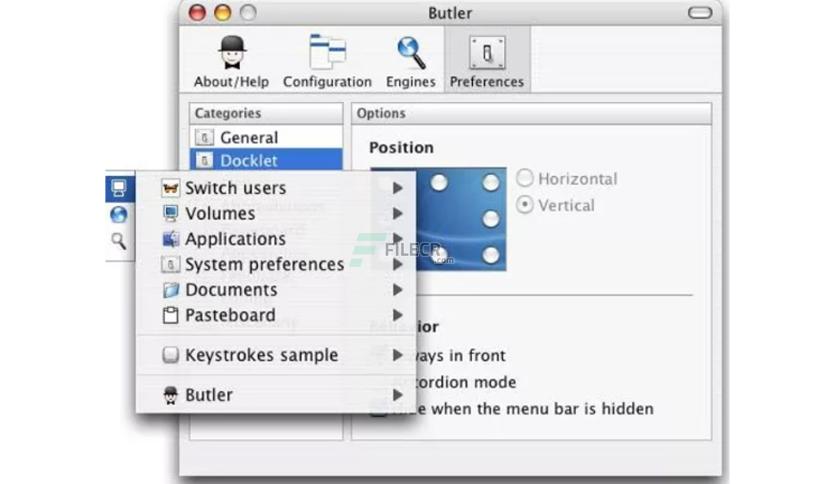Click the Configuration toolbar label
The width and height of the screenshot is (836, 484).
click(x=327, y=82)
